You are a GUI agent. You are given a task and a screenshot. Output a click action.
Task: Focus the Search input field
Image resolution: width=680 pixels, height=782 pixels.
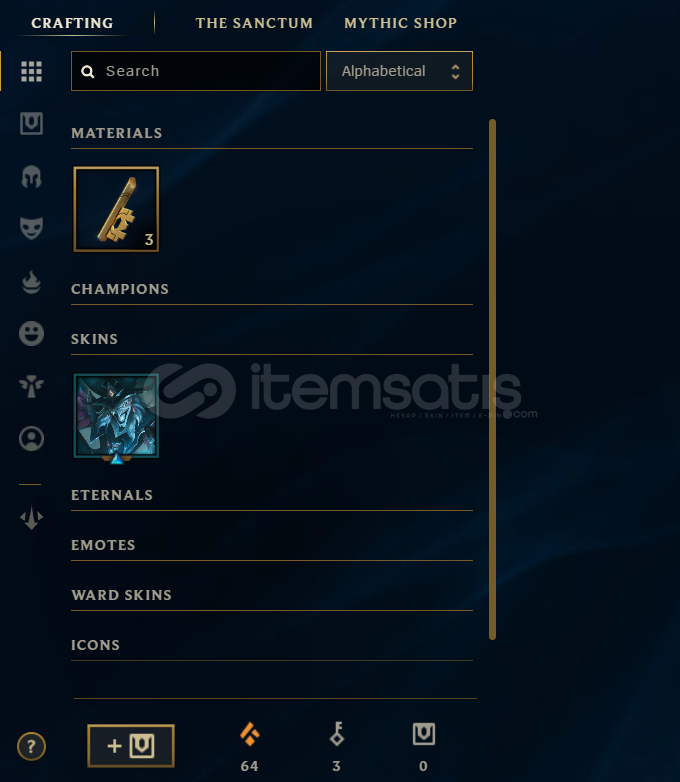[196, 71]
